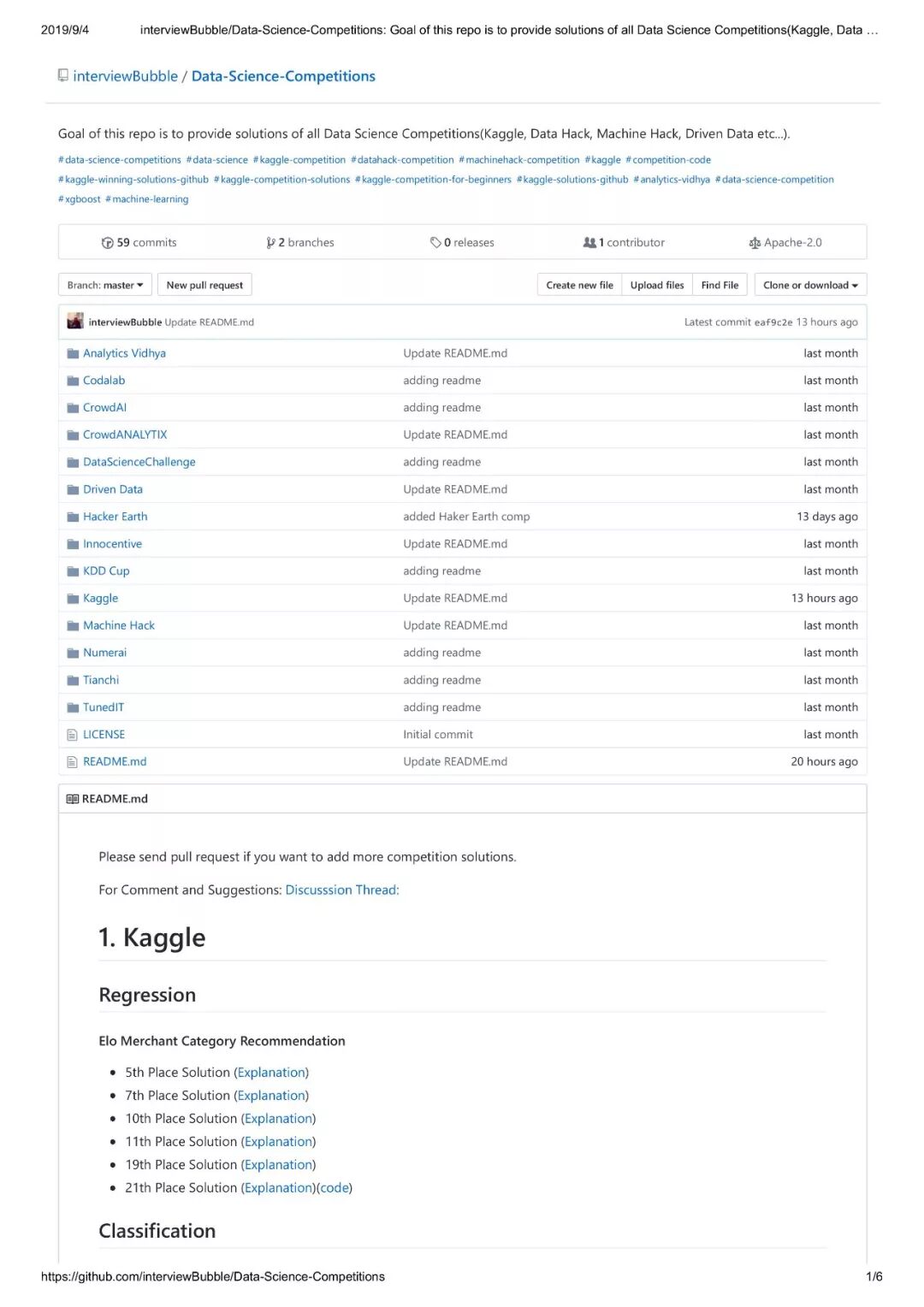Click the book icon in README.md header
The width and height of the screenshot is (924, 1307).
(73, 799)
